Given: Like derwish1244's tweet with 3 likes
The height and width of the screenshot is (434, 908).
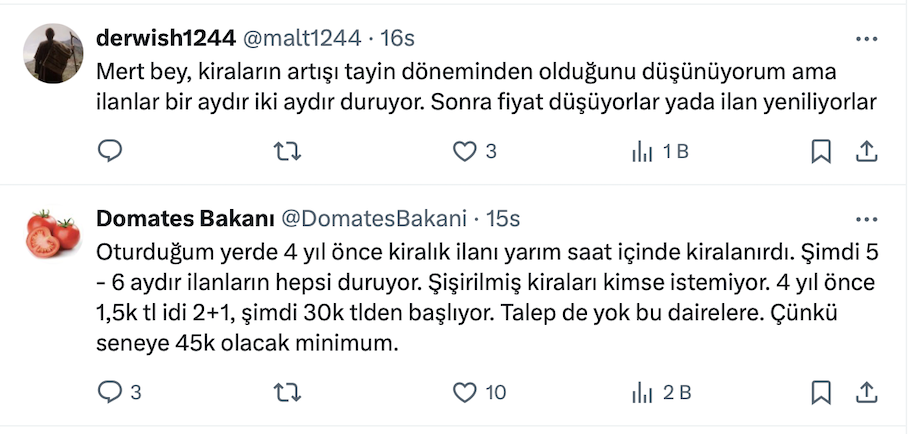Looking at the screenshot, I should (464, 151).
